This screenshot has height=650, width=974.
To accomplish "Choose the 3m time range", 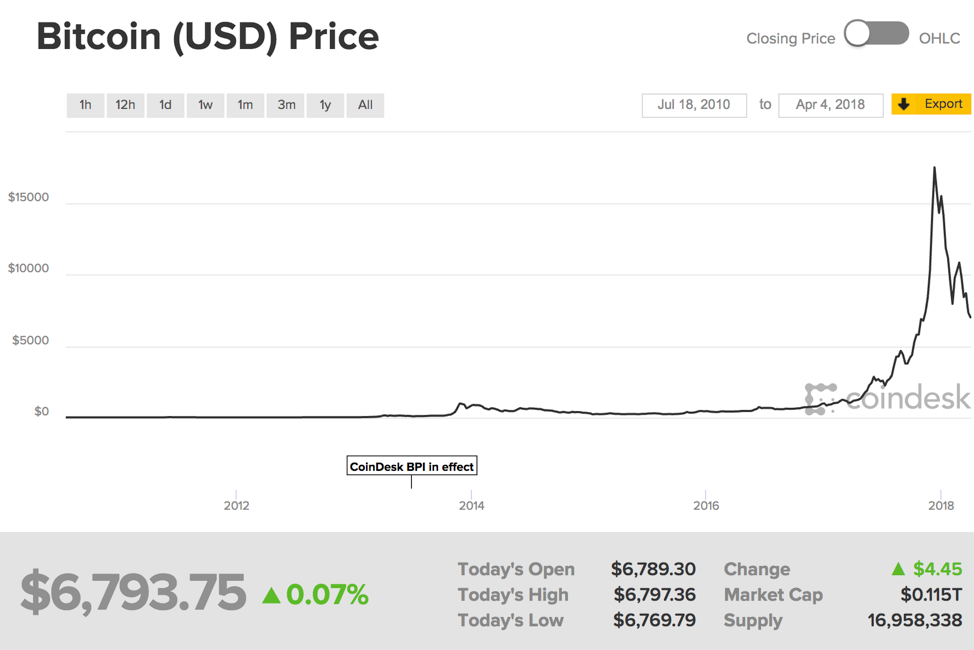I will coord(286,105).
